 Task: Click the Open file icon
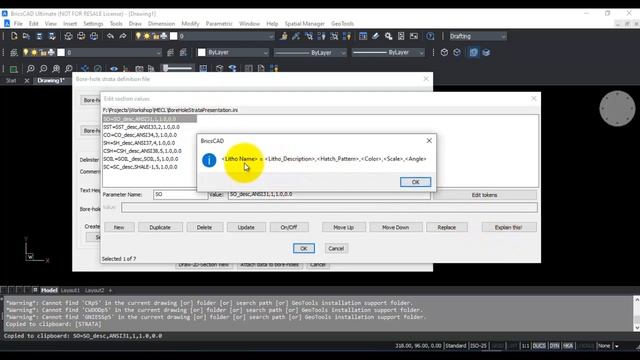26,36
